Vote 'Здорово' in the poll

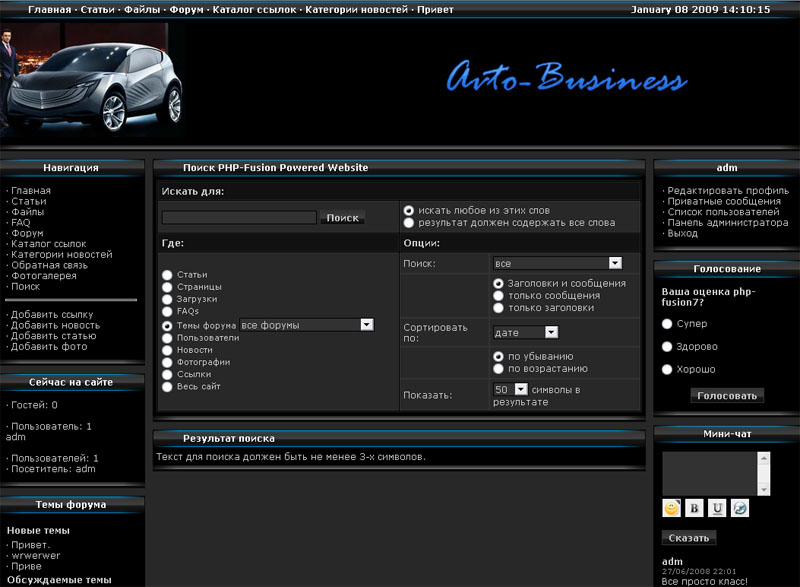point(667,347)
